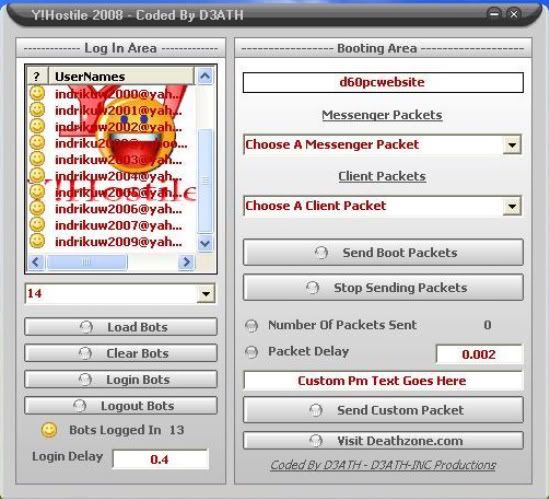Click the orb icon beside Number Of Packets Sent
549x499 pixels.
tap(251, 326)
